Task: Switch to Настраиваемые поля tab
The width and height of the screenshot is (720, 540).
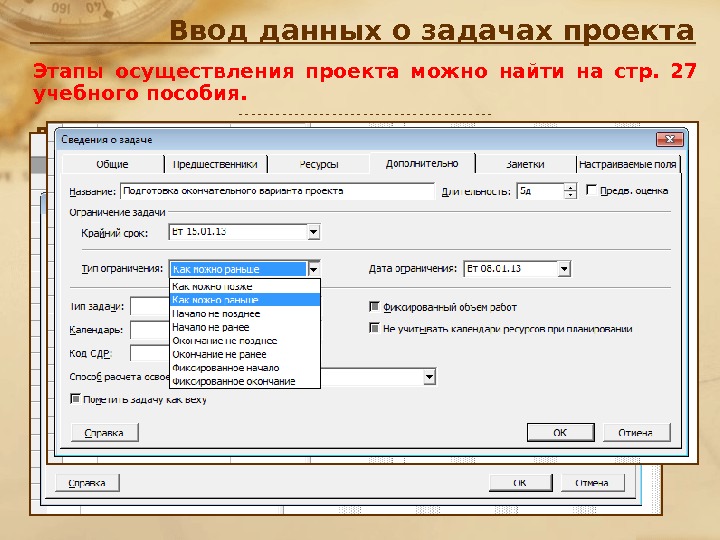Action: click(x=628, y=164)
